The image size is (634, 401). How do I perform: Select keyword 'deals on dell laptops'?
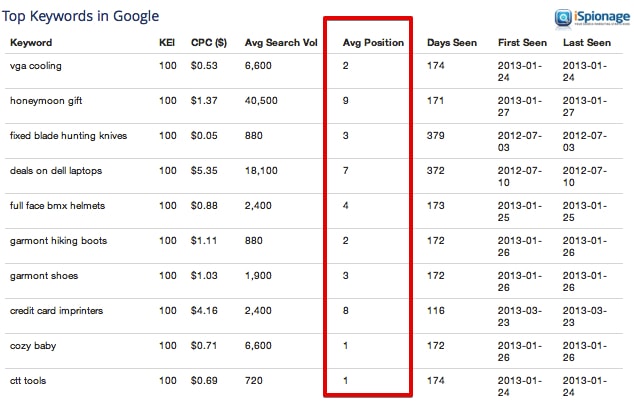[56, 171]
